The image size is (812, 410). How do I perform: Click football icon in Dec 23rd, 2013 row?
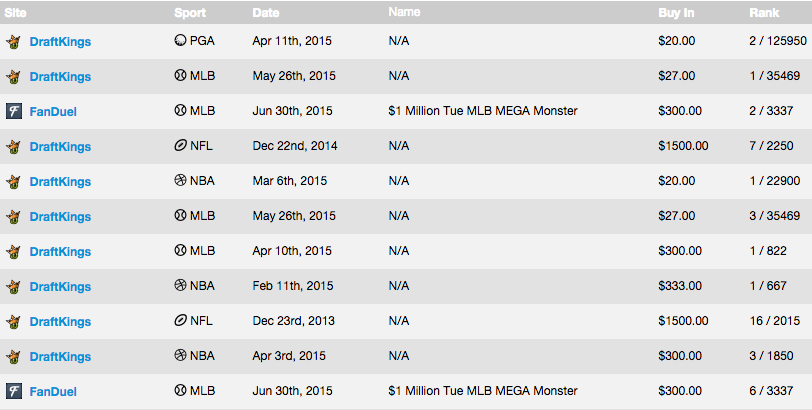(180, 320)
